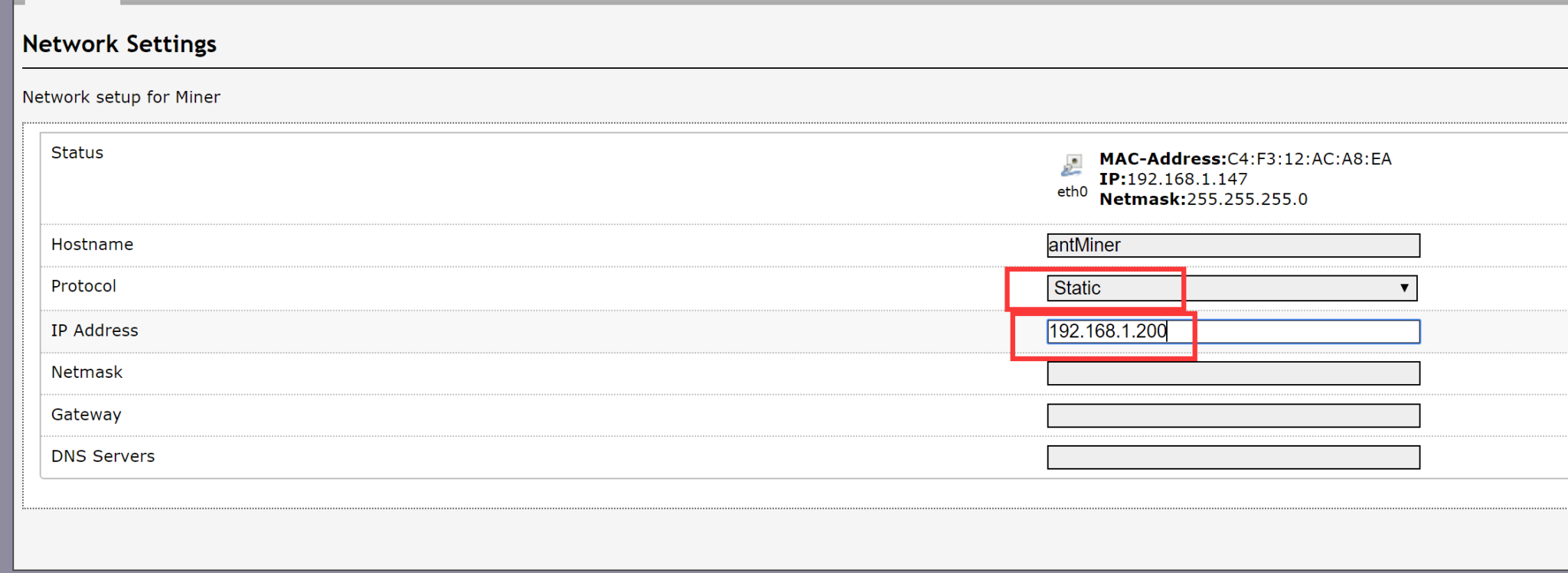Image resolution: width=1568 pixels, height=573 pixels.
Task: Click the current IP value 192.168.1.147
Action: click(x=1187, y=179)
